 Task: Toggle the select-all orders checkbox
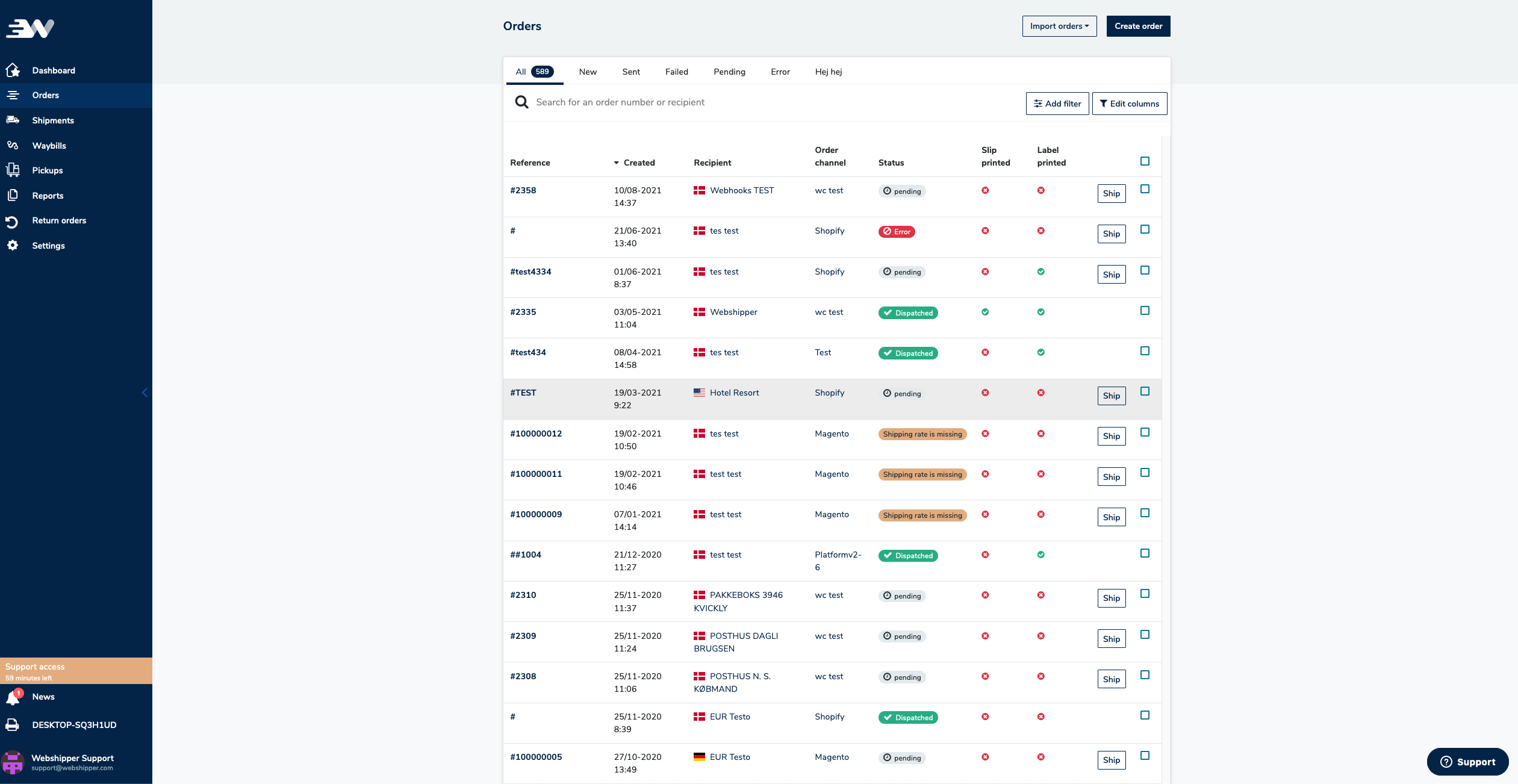(x=1144, y=161)
